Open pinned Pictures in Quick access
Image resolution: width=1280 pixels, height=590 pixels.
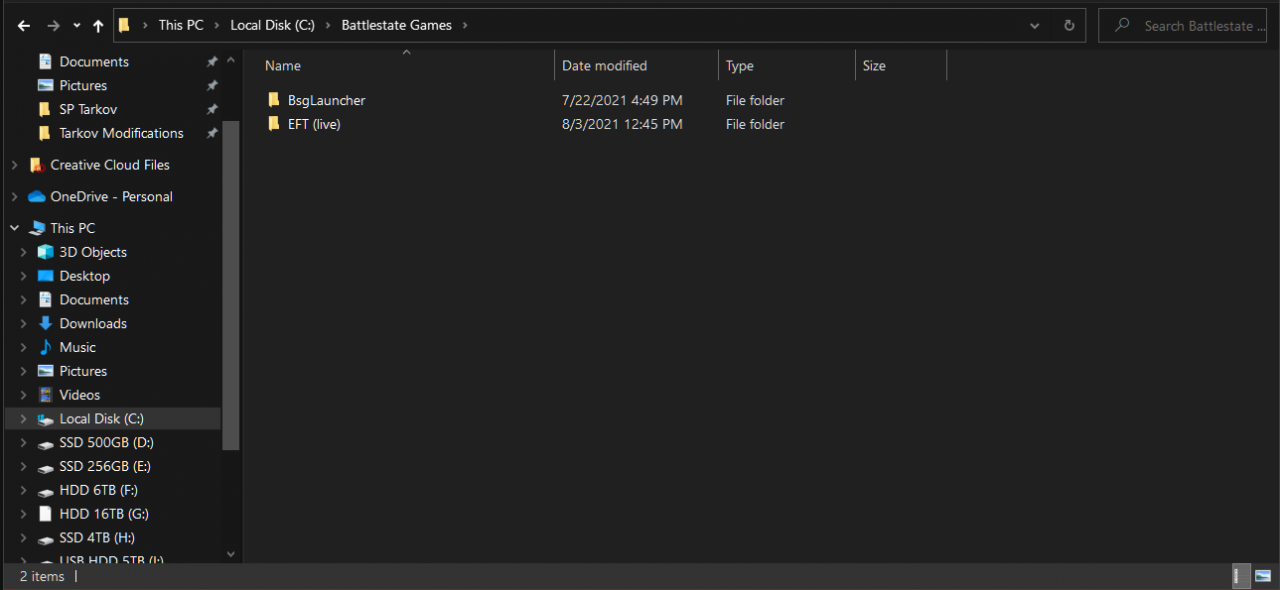[83, 86]
